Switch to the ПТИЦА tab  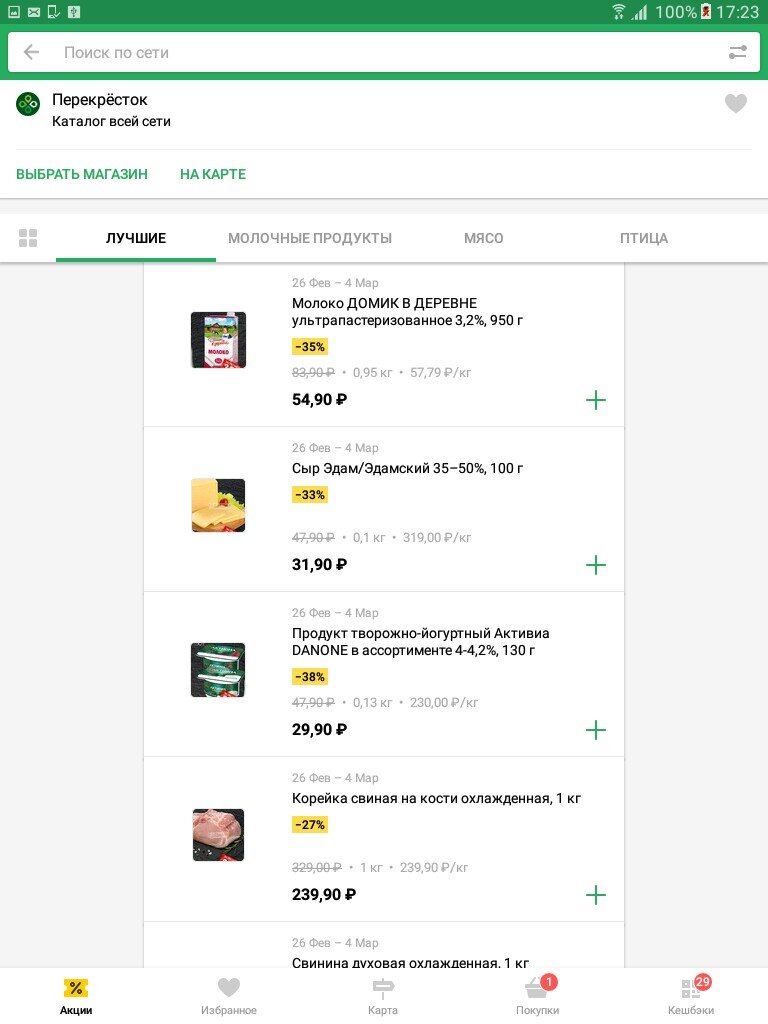(643, 238)
